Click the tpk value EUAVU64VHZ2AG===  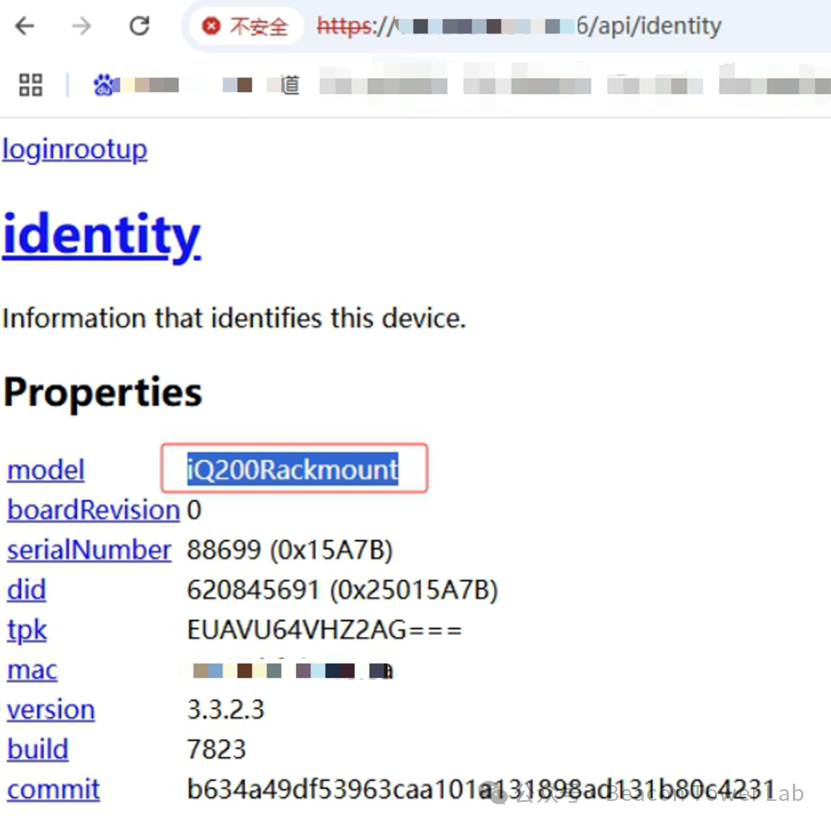click(324, 630)
